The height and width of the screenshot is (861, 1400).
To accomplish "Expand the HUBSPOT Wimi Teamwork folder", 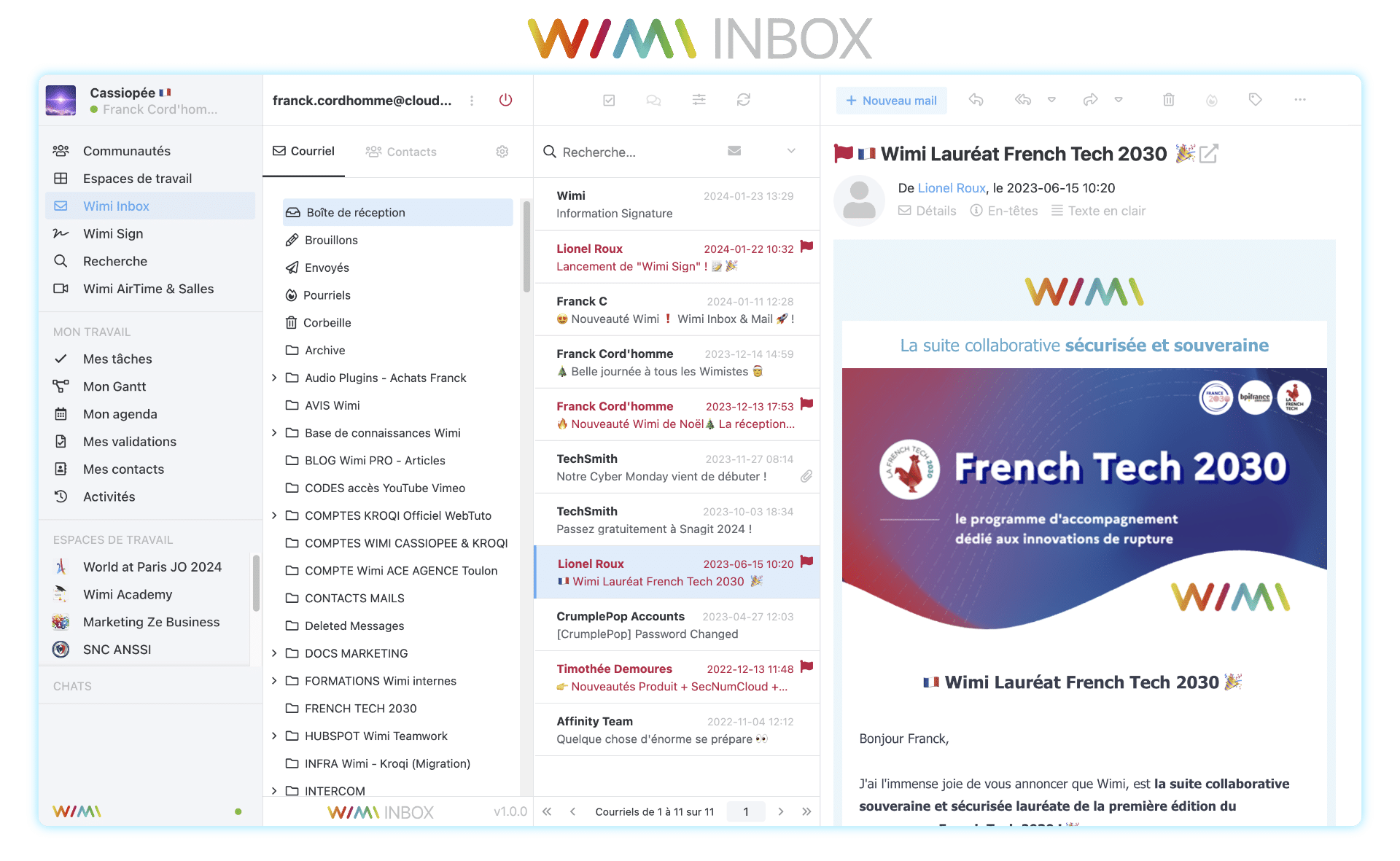I will pos(274,736).
